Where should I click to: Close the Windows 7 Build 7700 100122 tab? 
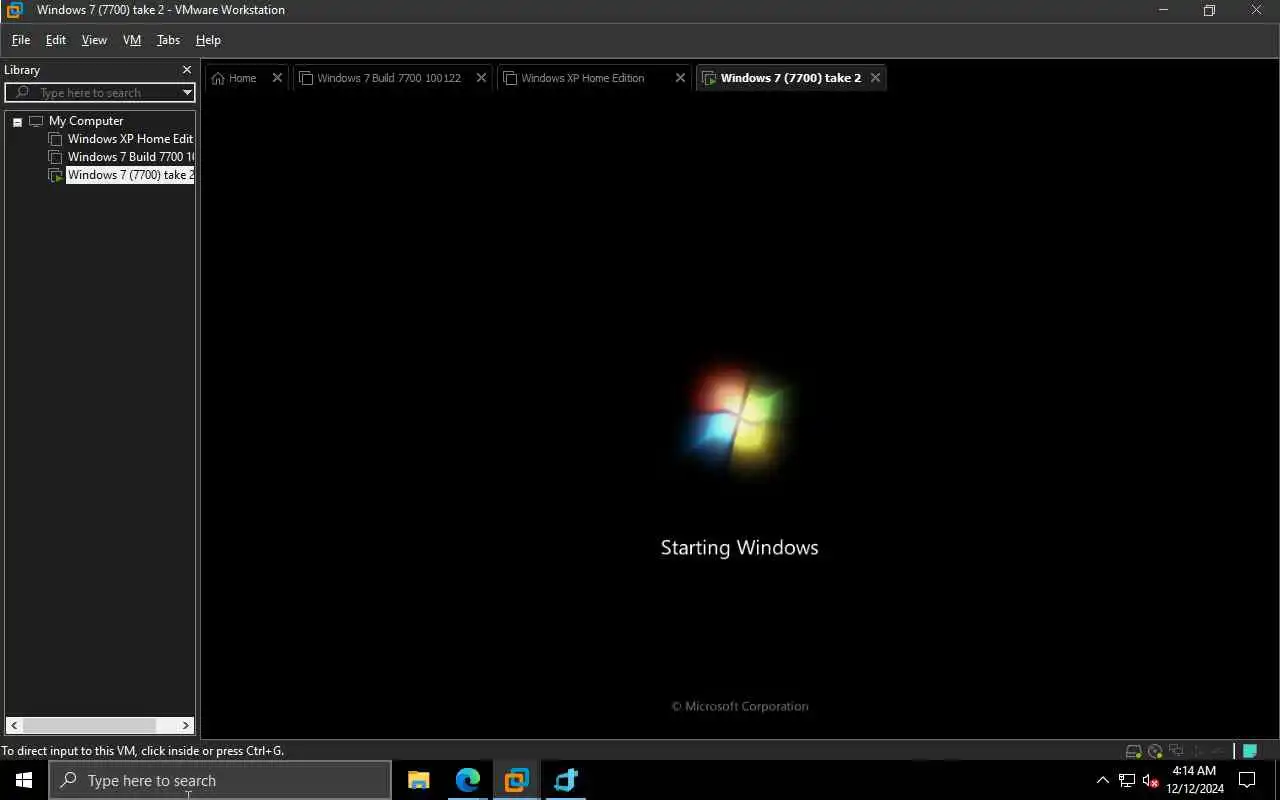tap(481, 78)
